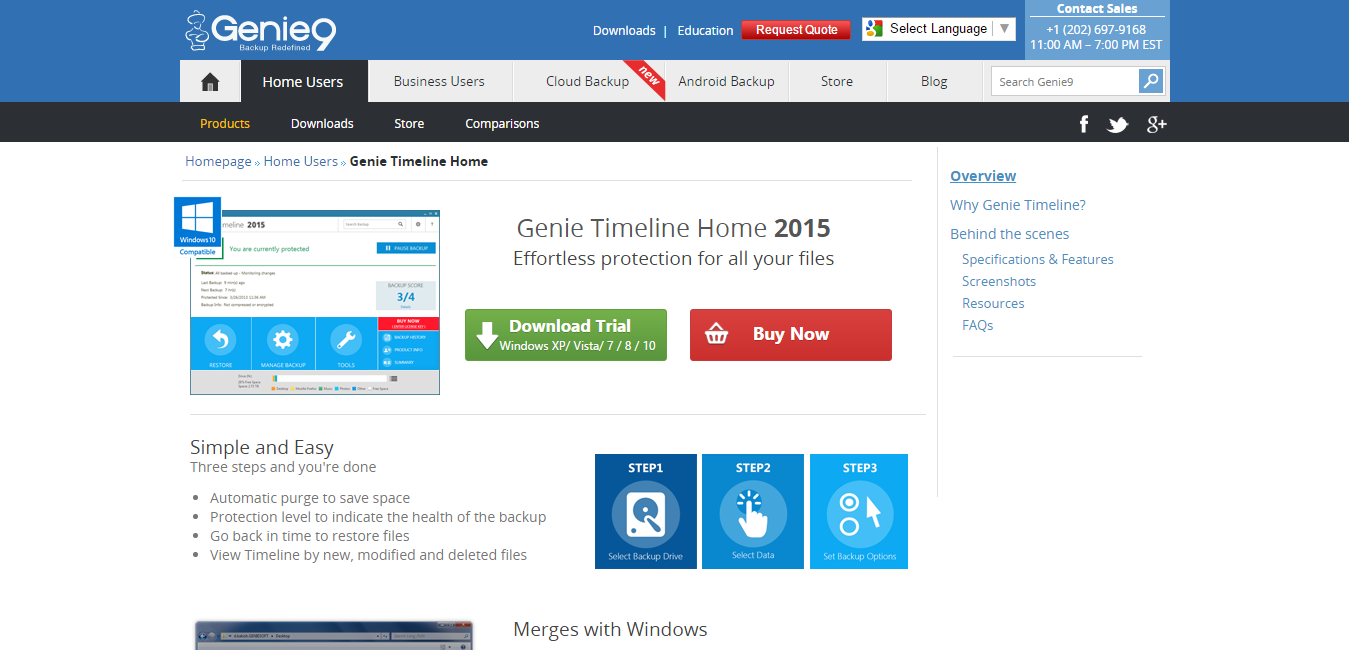
Task: Click the Download Trial button
Action: coord(566,335)
